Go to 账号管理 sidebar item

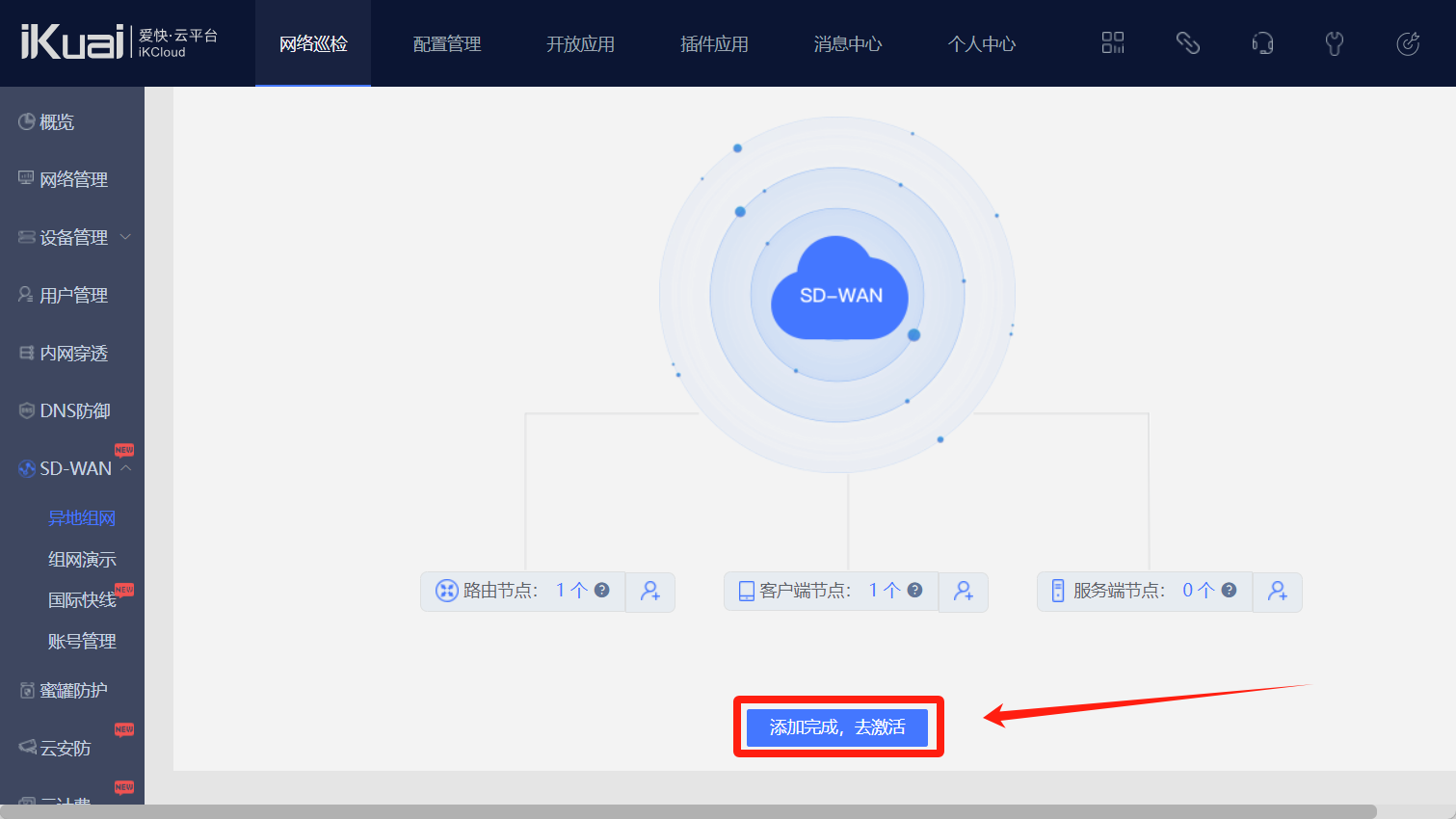click(82, 642)
